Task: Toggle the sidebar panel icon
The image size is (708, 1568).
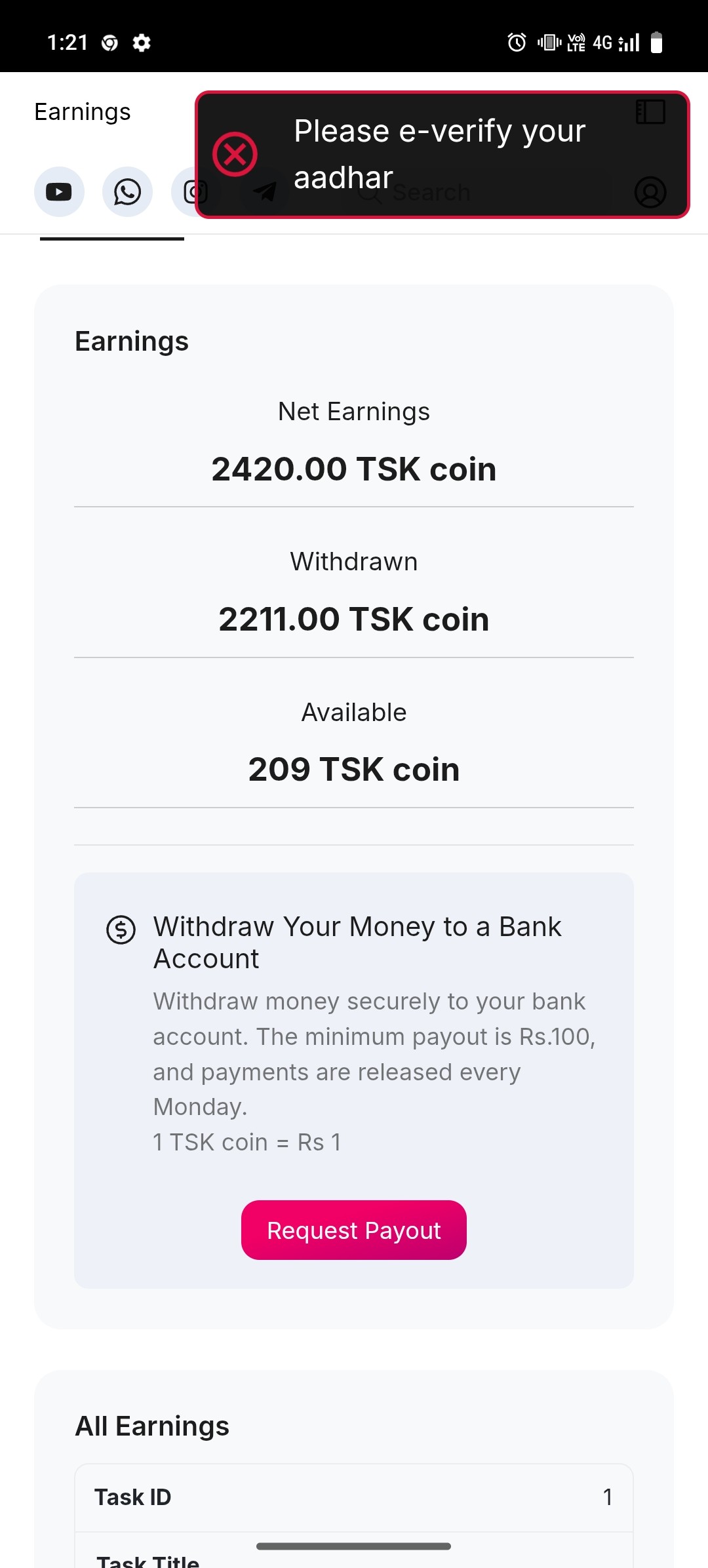Action: [x=650, y=112]
